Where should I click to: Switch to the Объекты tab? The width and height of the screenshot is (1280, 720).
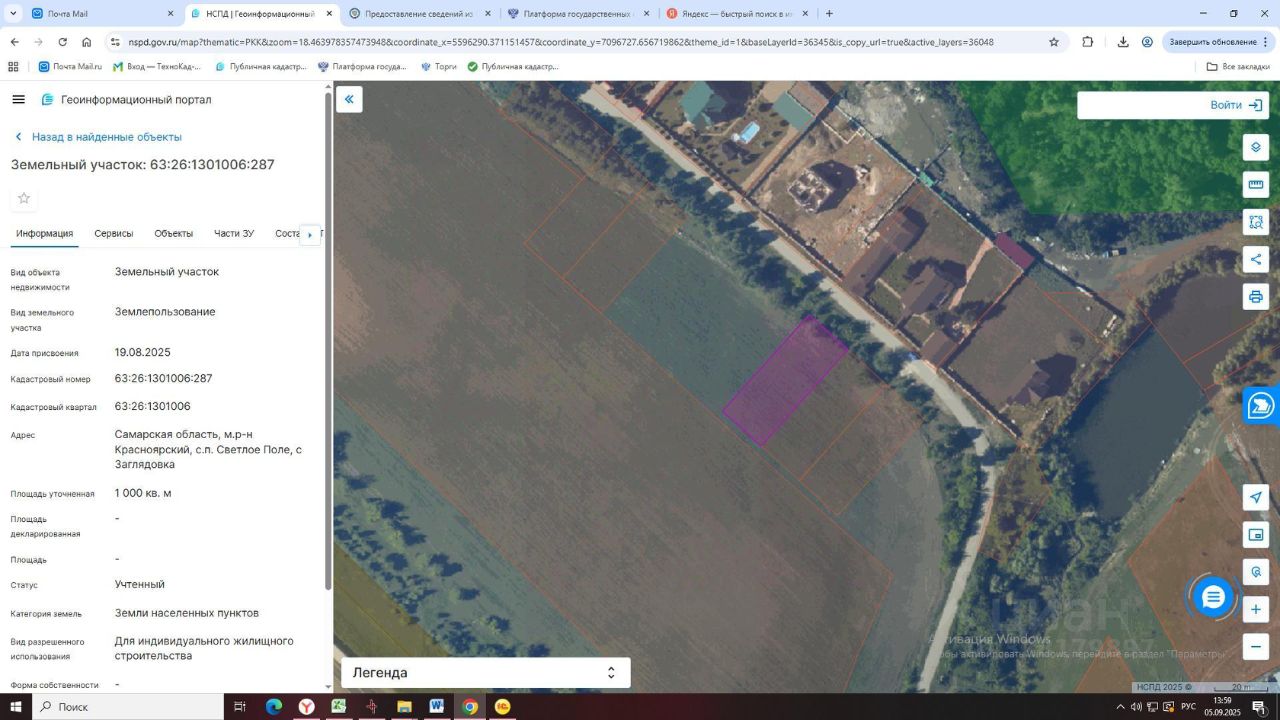(174, 233)
